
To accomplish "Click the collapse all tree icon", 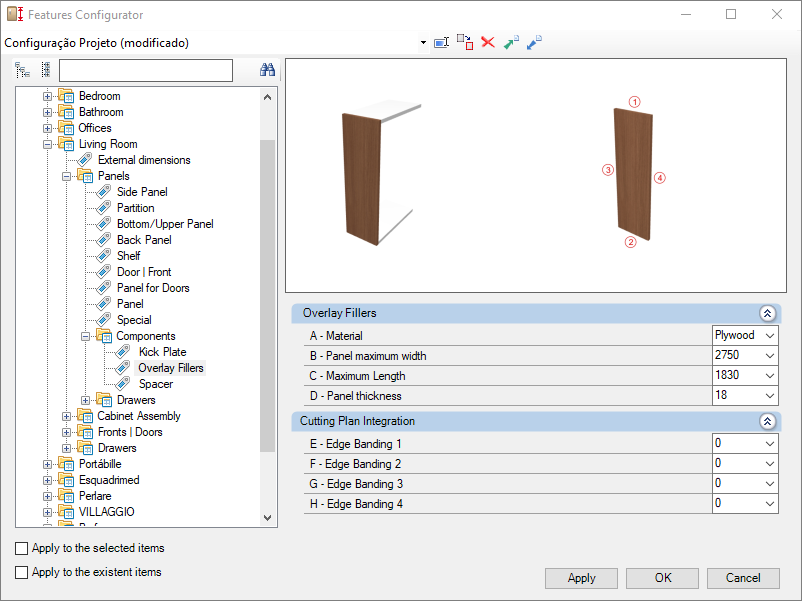I will (x=46, y=70).
